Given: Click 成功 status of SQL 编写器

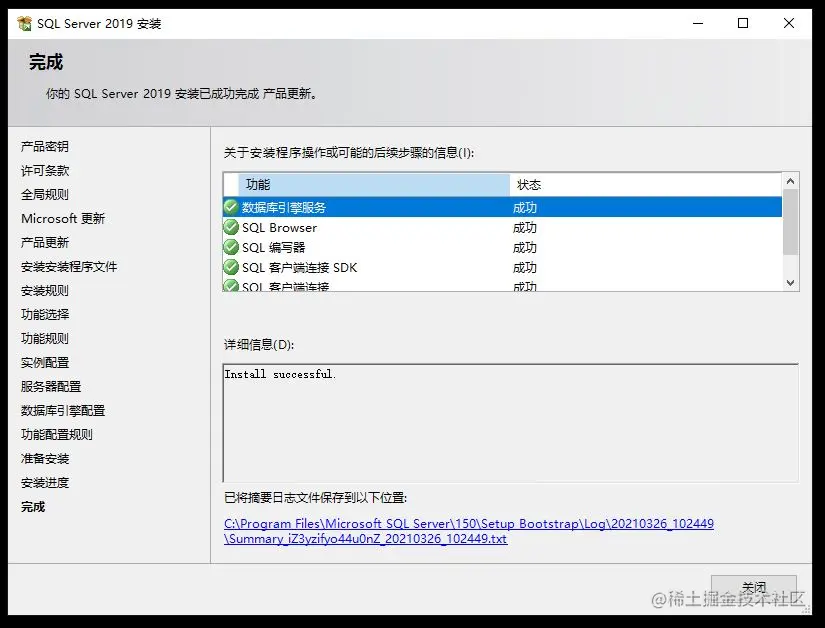Looking at the screenshot, I should tap(525, 248).
